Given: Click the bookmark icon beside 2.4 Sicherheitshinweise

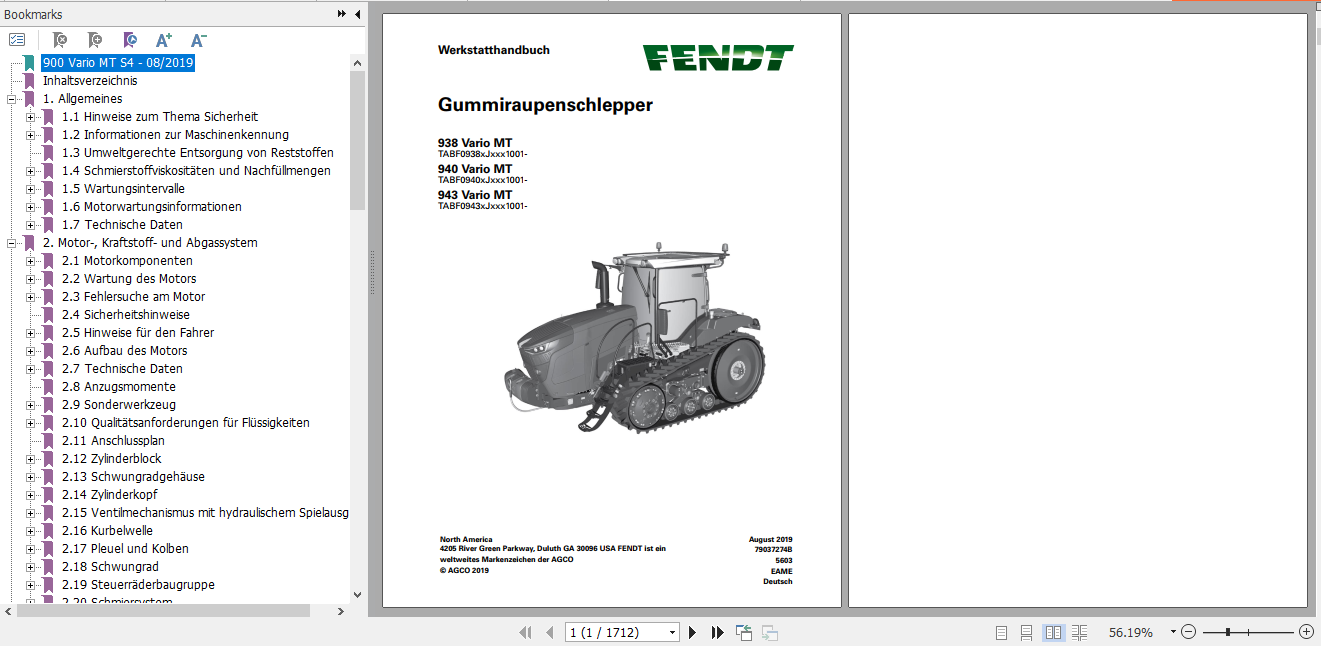Looking at the screenshot, I should tap(48, 315).
